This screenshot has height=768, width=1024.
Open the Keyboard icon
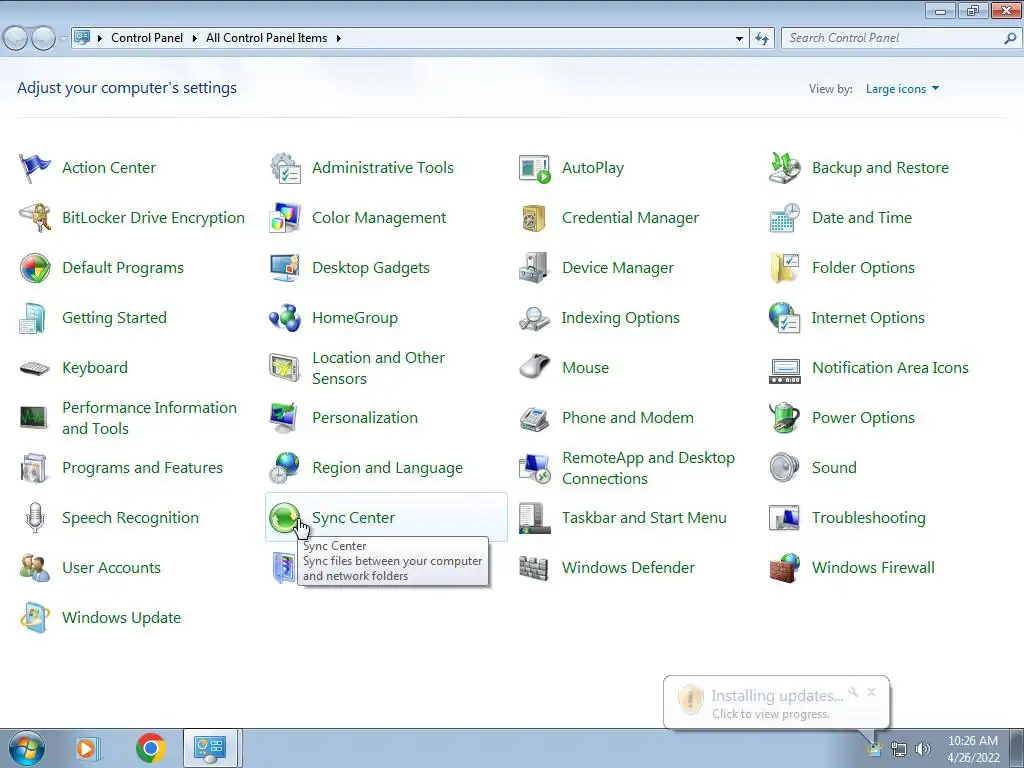[x=35, y=368]
